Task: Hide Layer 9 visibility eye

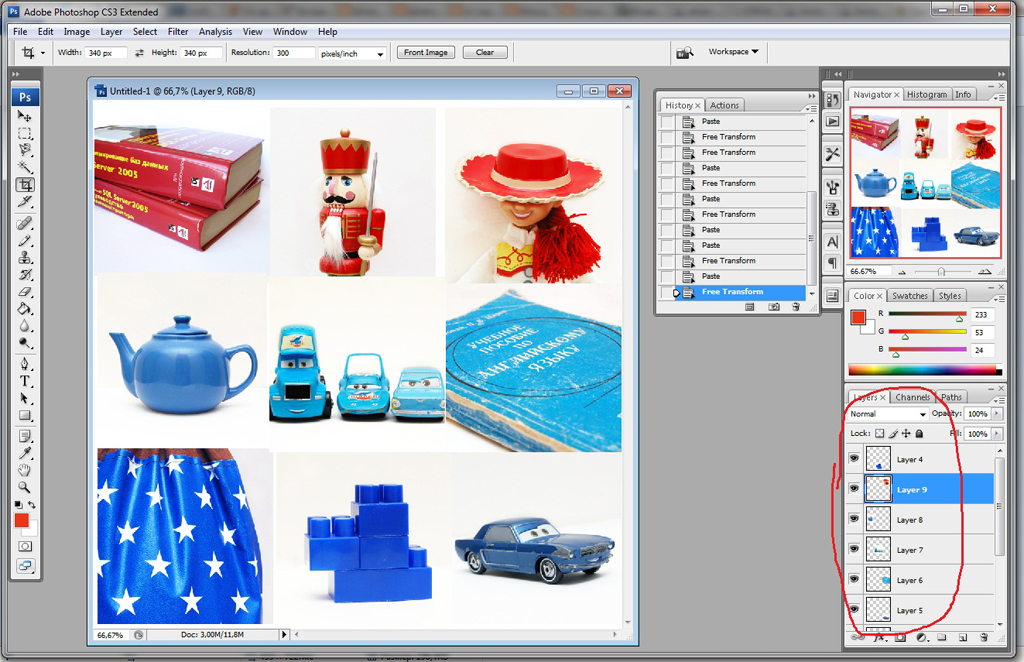Action: click(854, 488)
